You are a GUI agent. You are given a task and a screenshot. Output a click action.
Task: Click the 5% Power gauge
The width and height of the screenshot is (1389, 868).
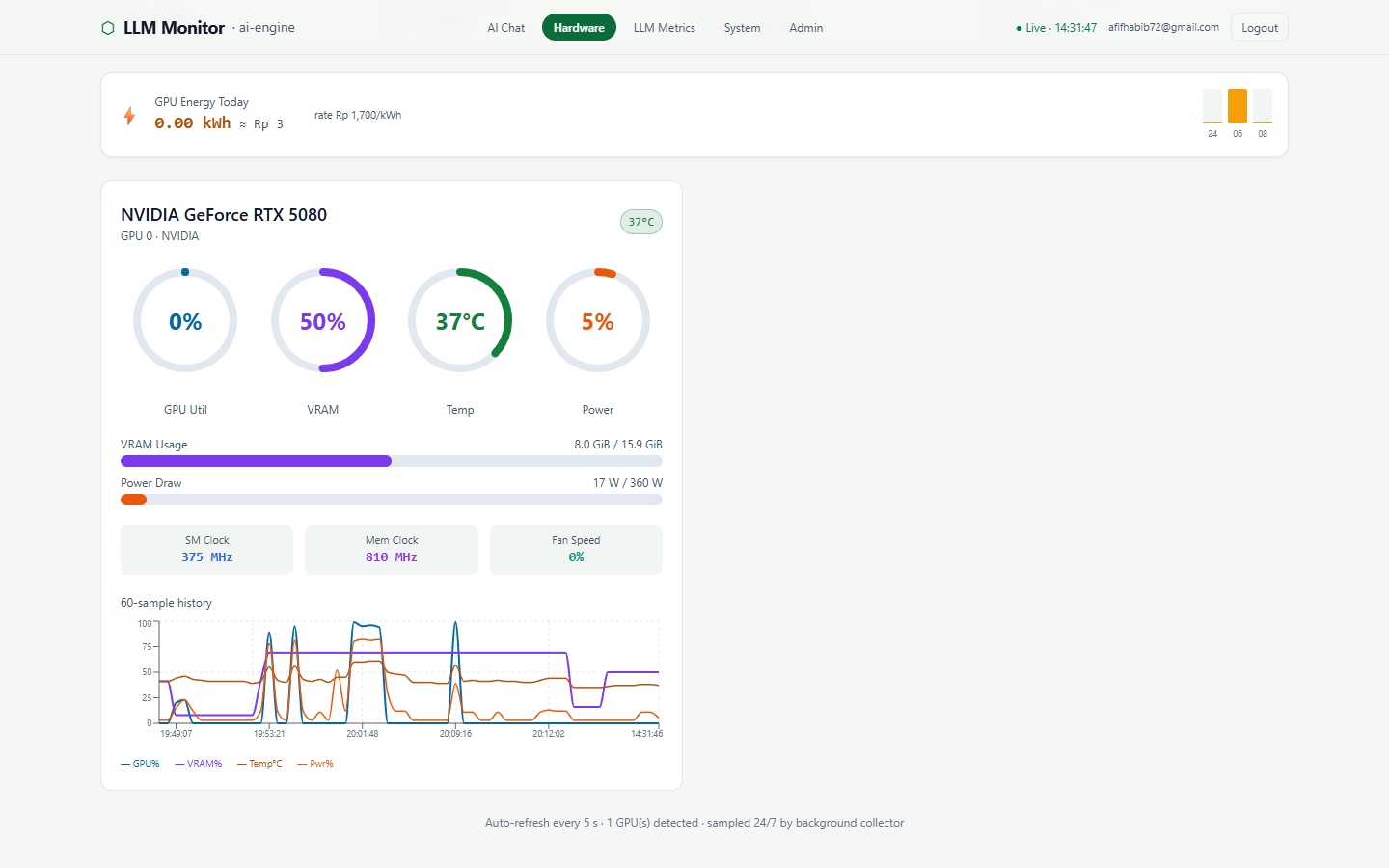[x=598, y=321]
